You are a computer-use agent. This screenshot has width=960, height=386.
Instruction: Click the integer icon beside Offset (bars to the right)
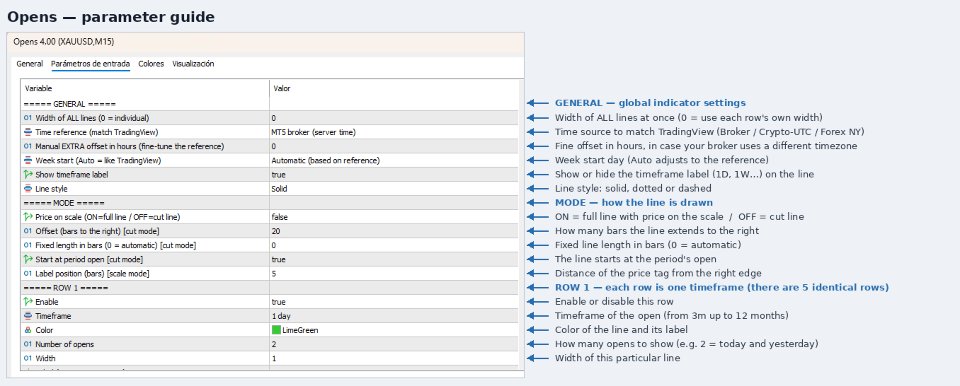28,231
